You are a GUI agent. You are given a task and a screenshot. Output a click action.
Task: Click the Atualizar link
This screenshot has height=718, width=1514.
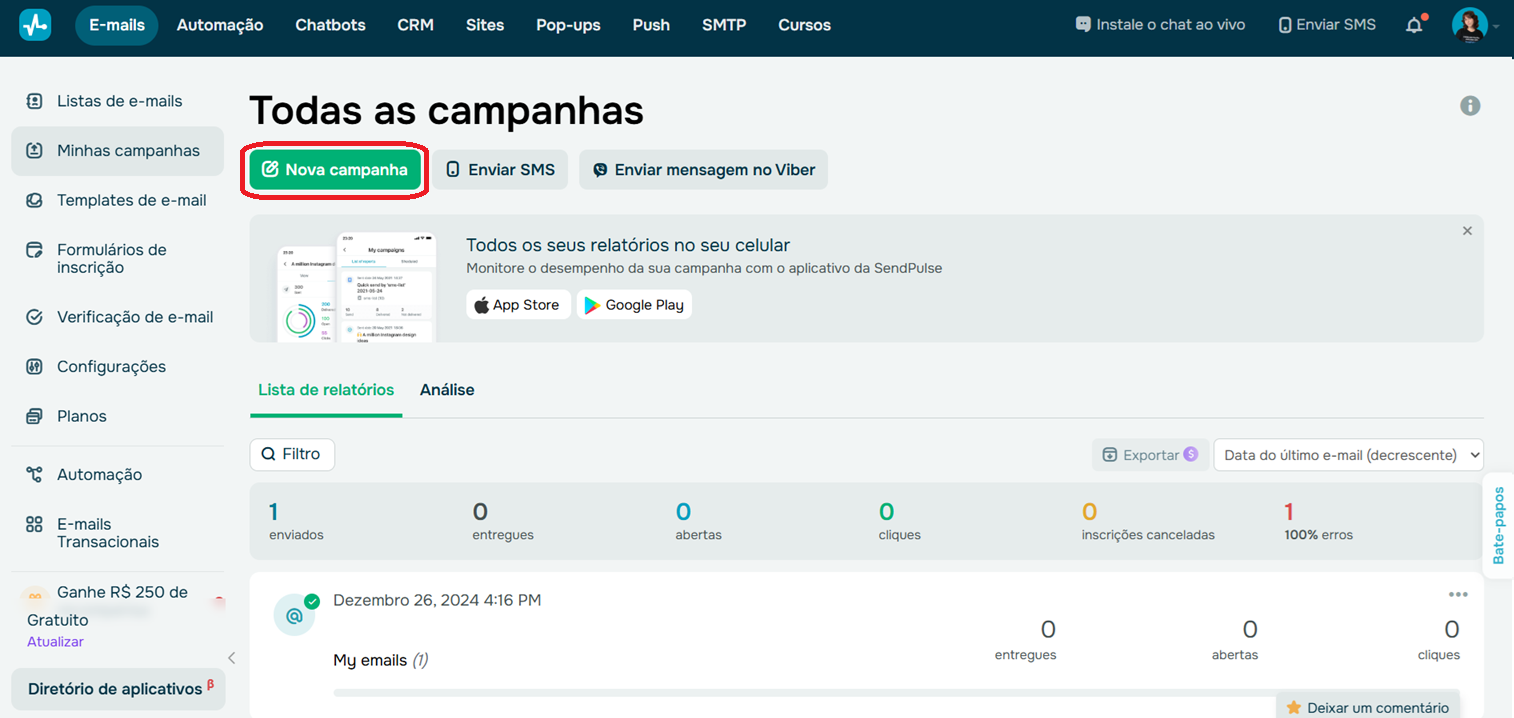tap(55, 642)
